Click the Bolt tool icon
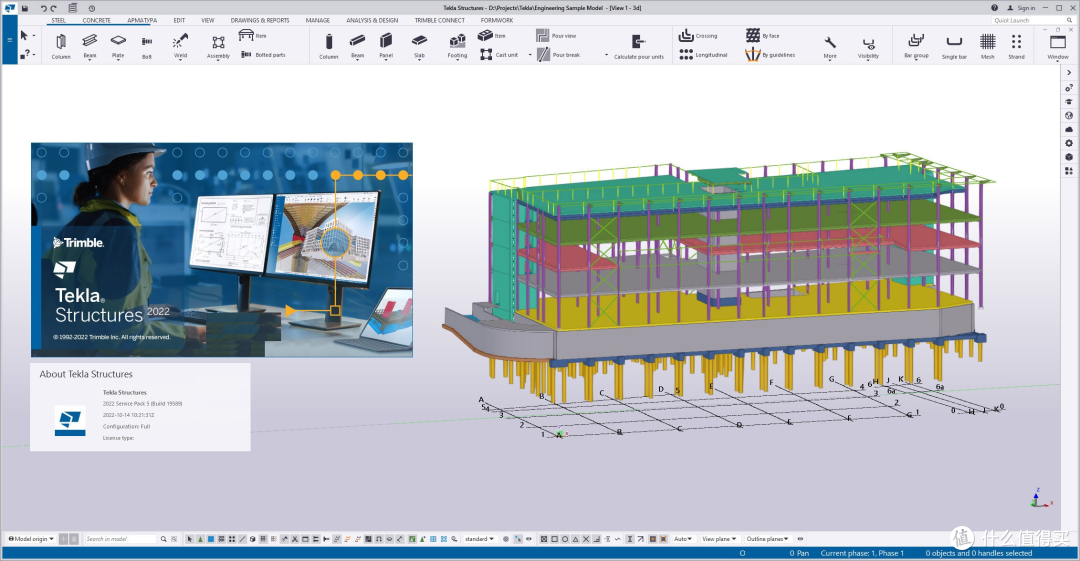This screenshot has height=561, width=1080. click(x=147, y=42)
